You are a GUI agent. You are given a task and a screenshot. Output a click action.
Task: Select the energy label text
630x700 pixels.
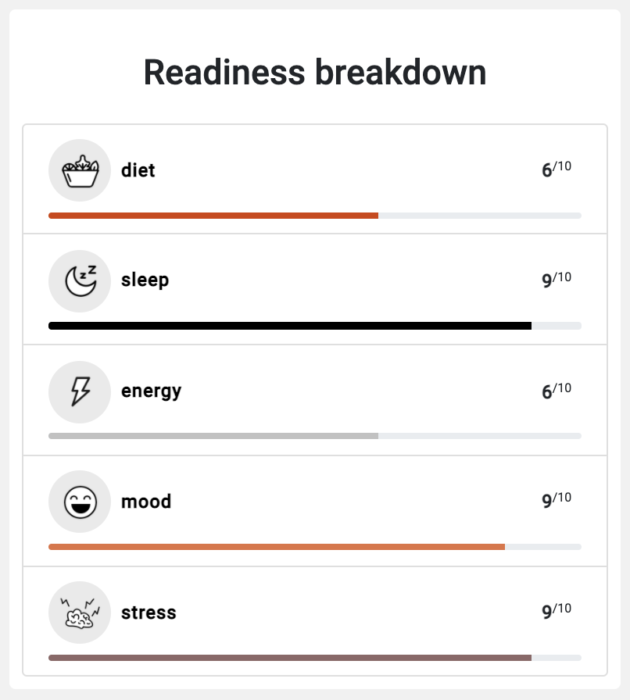(151, 391)
